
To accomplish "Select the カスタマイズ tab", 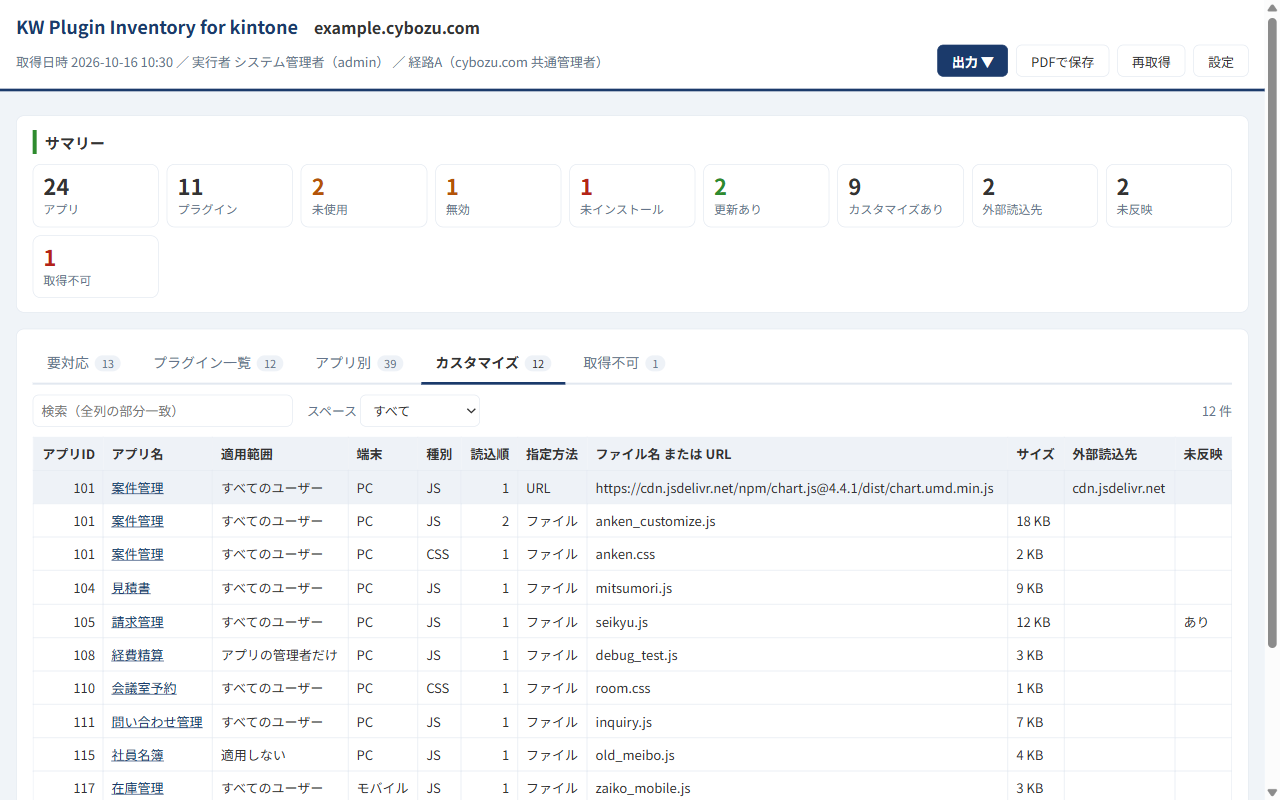I will 493,363.
